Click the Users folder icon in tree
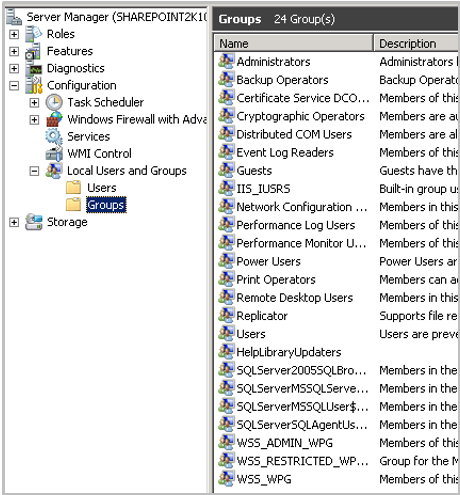Screen dimensions: 460x495 (73, 188)
